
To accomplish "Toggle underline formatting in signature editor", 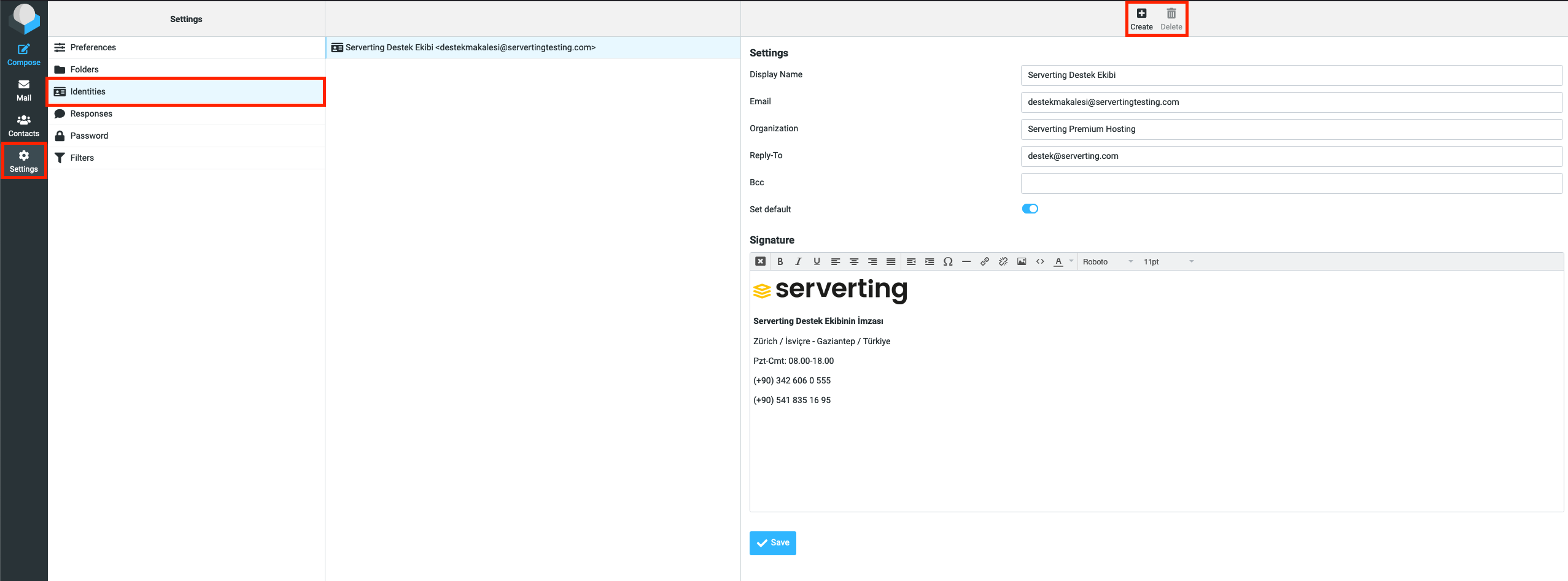I will tap(817, 261).
